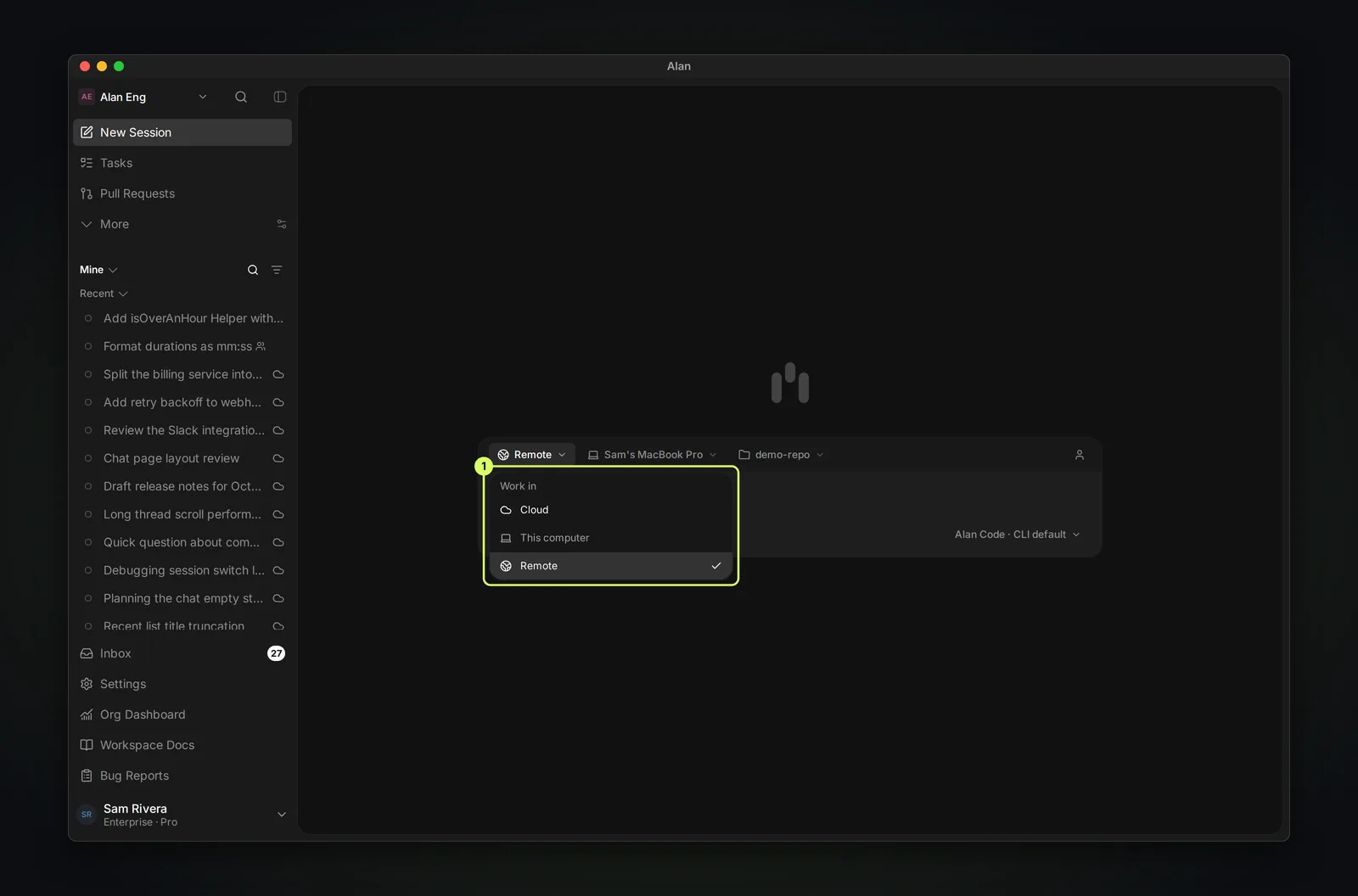Viewport: 1358px width, 896px height.
Task: Select the Cloud option under Work in
Action: coord(611,510)
